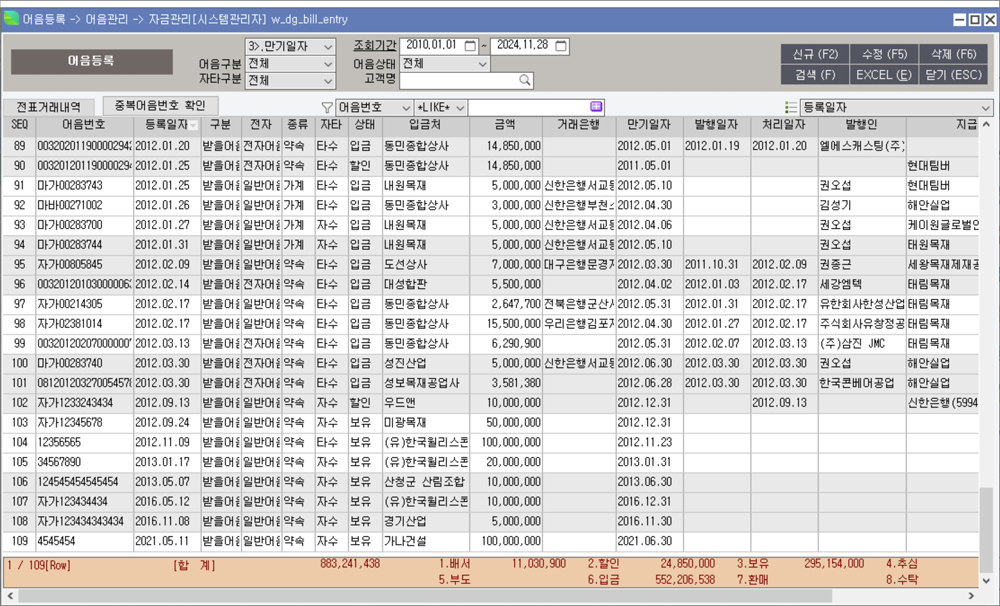Click the 입금처 column header
The image size is (1000, 606).
click(x=426, y=126)
